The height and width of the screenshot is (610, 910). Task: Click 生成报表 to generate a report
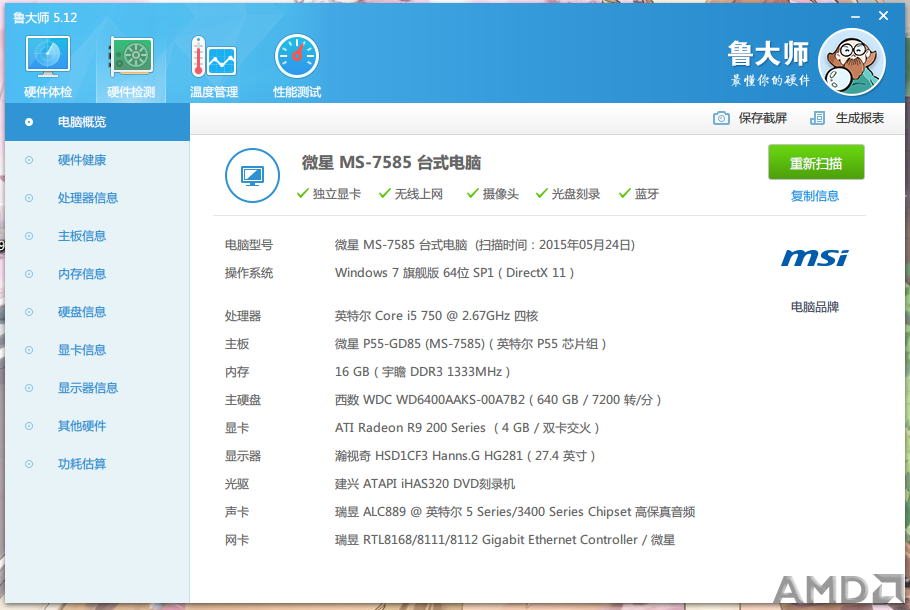[847, 118]
